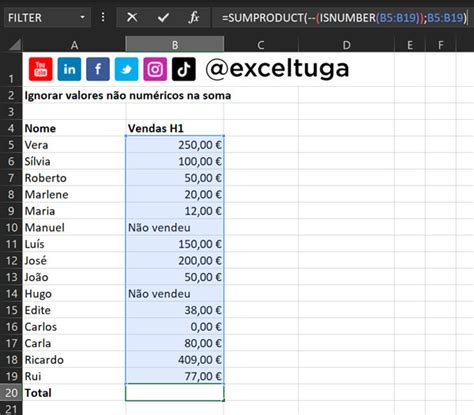The image size is (474, 415).
Task: Select column C header
Action: pos(261,45)
